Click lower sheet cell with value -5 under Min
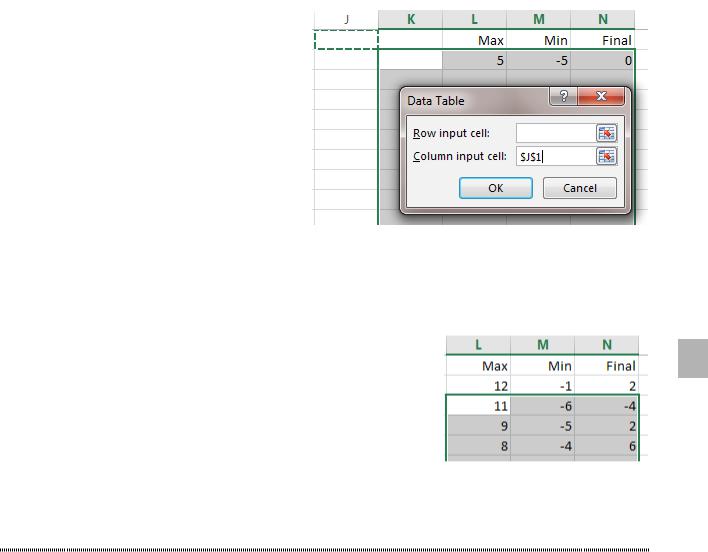This screenshot has width=708, height=552. pos(542,426)
